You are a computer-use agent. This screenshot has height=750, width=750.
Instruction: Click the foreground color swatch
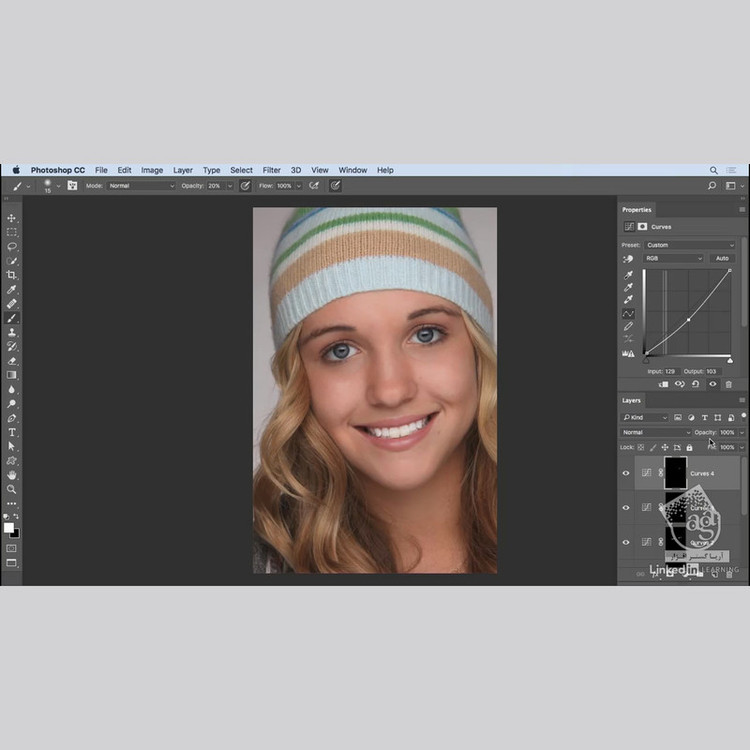[x=9, y=527]
